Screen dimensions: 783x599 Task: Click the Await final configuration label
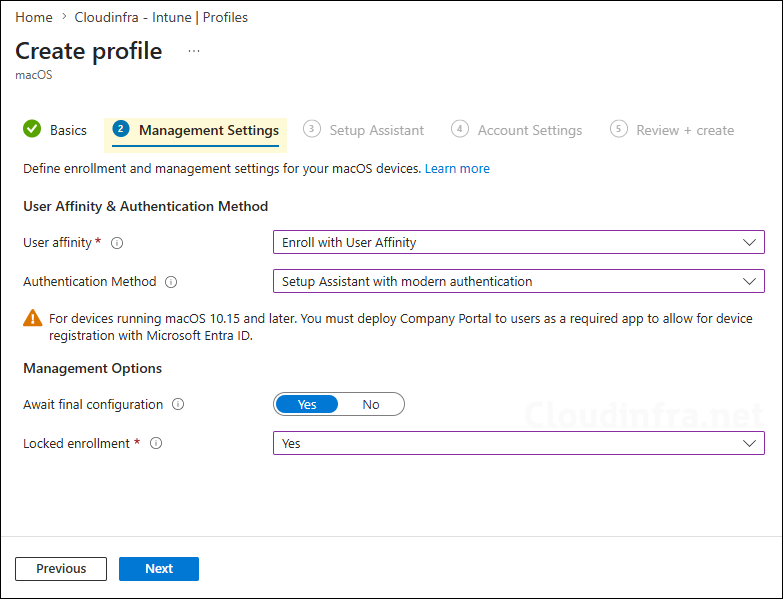click(93, 404)
